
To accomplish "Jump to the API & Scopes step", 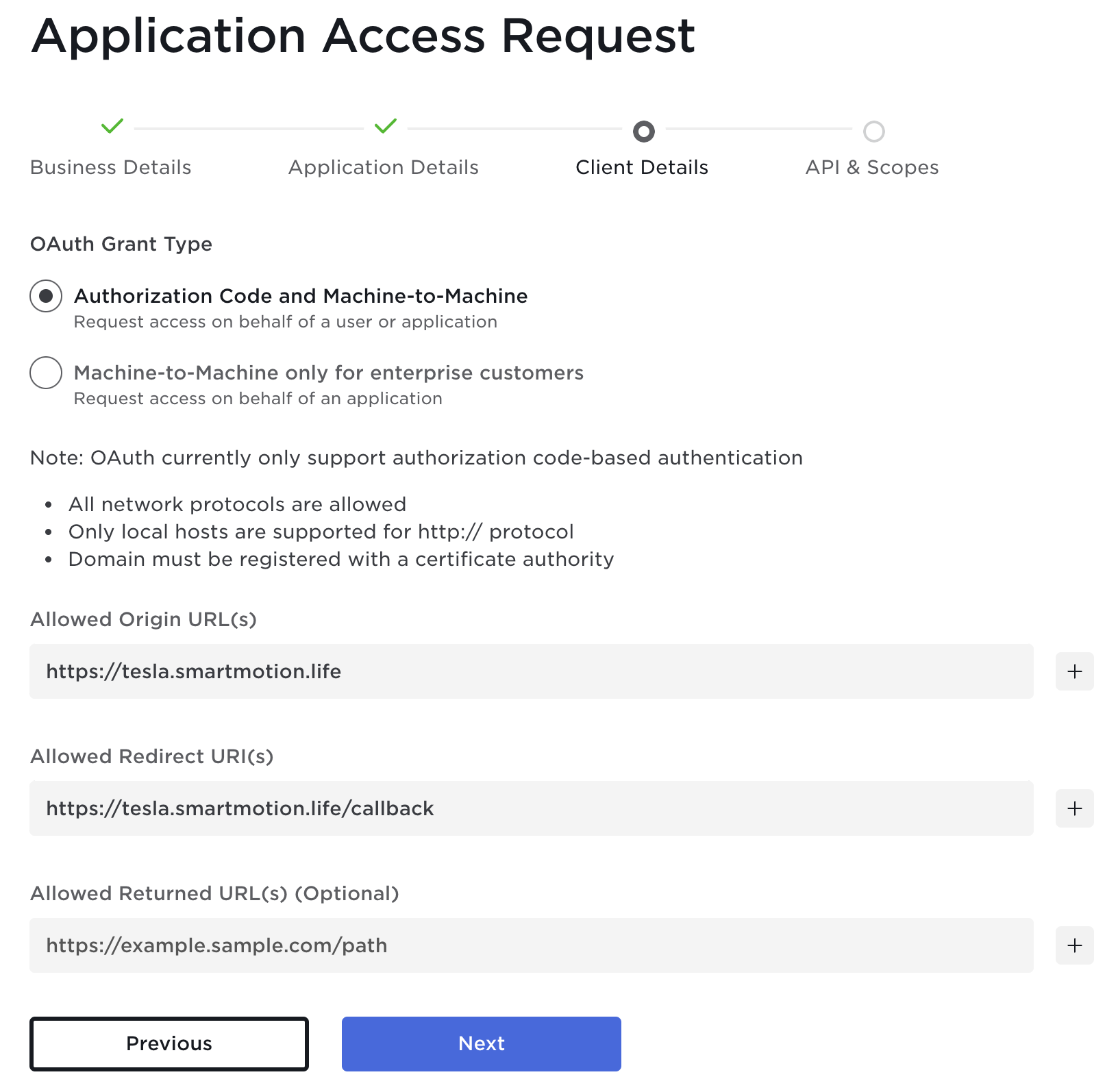I will coord(871,166).
